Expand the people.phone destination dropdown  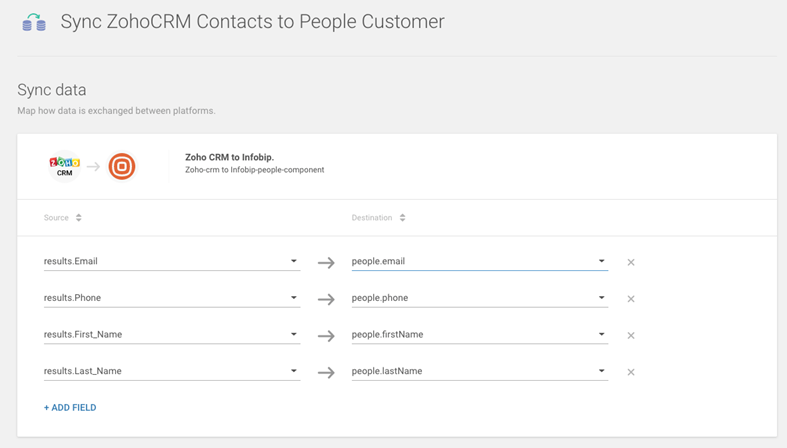pyautogui.click(x=601, y=298)
